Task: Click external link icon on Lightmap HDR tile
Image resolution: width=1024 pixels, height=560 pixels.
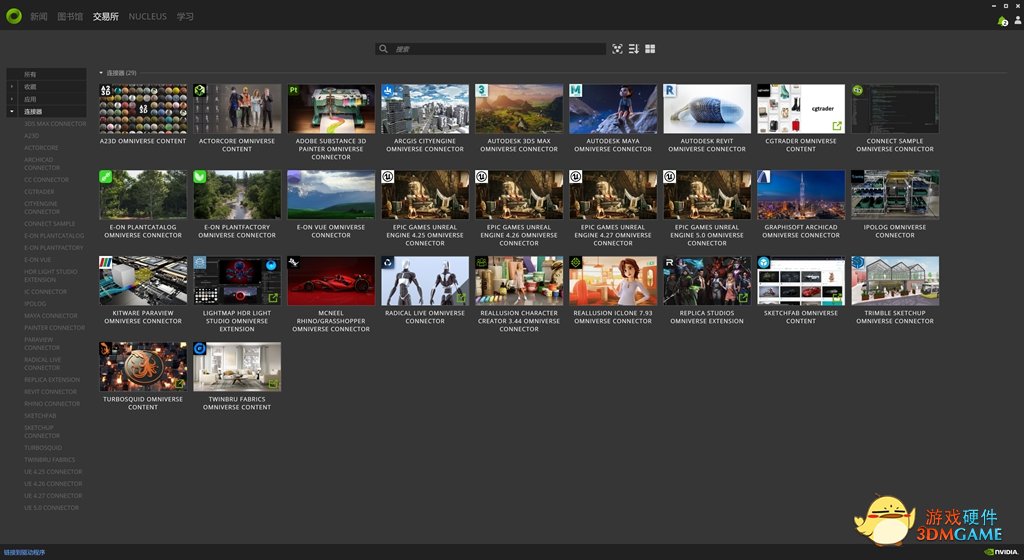Action: click(x=273, y=298)
